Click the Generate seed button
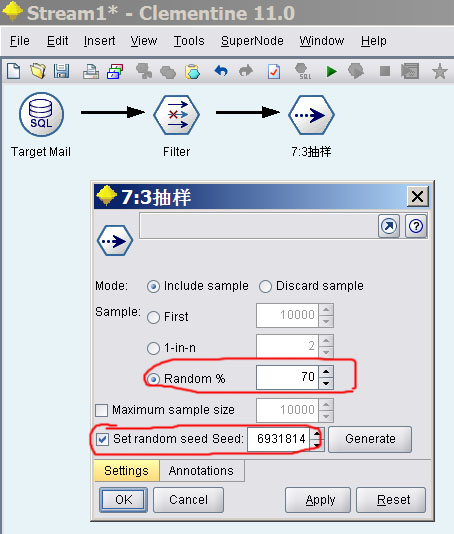This screenshot has width=454, height=534. 370,439
